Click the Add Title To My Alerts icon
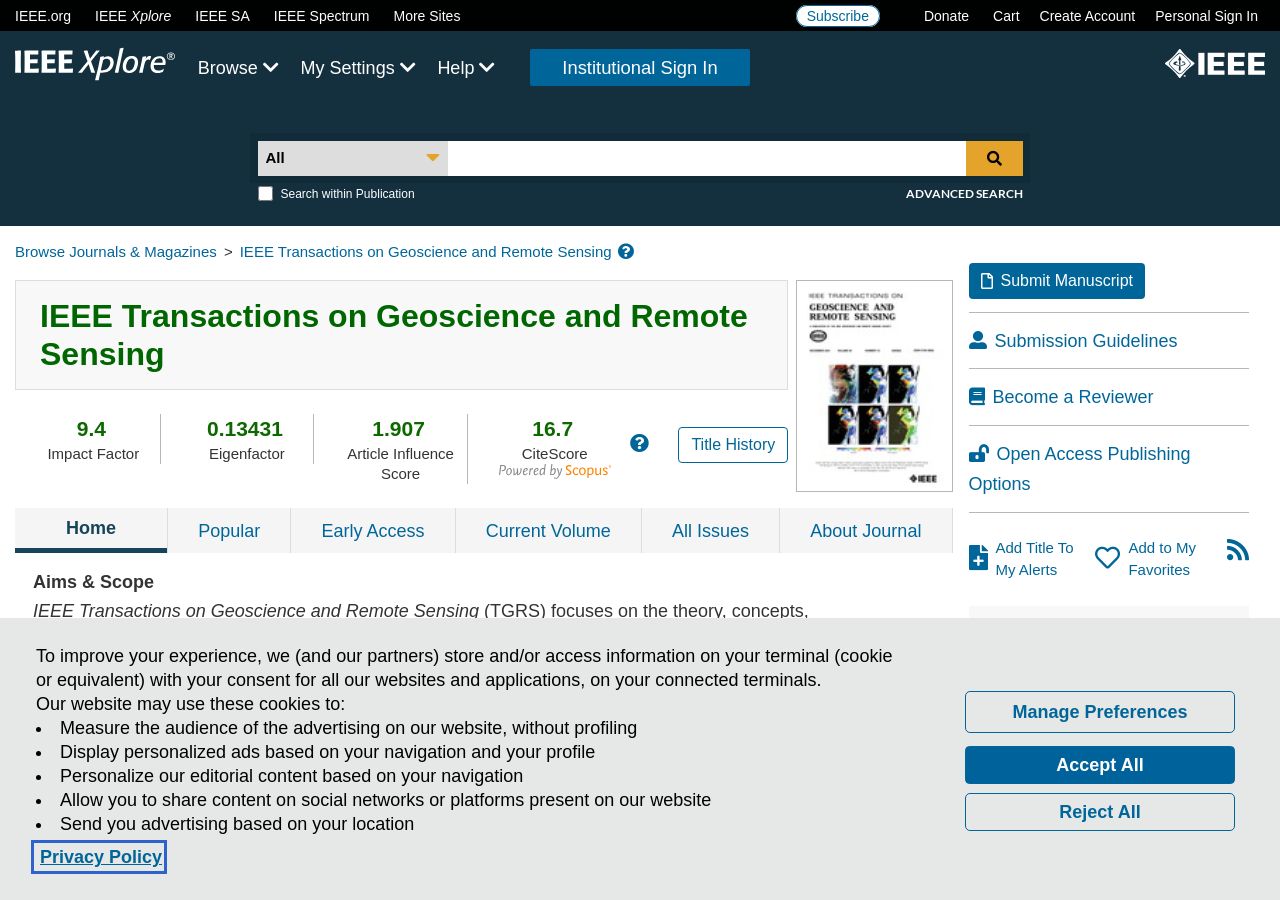1280x900 pixels. [978, 558]
